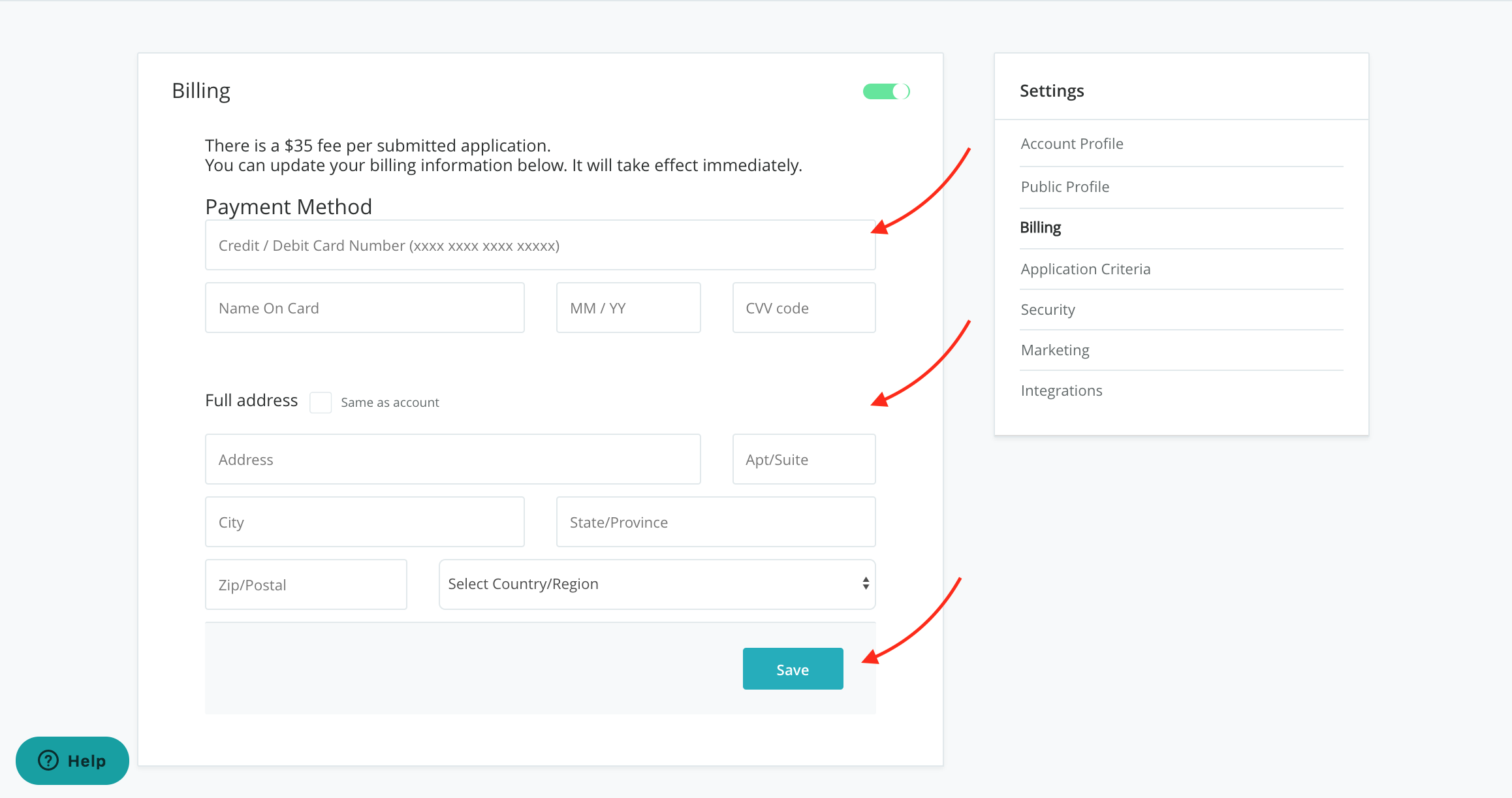Click the Name On Card field
Screen dimensions: 1512x798
(364, 308)
